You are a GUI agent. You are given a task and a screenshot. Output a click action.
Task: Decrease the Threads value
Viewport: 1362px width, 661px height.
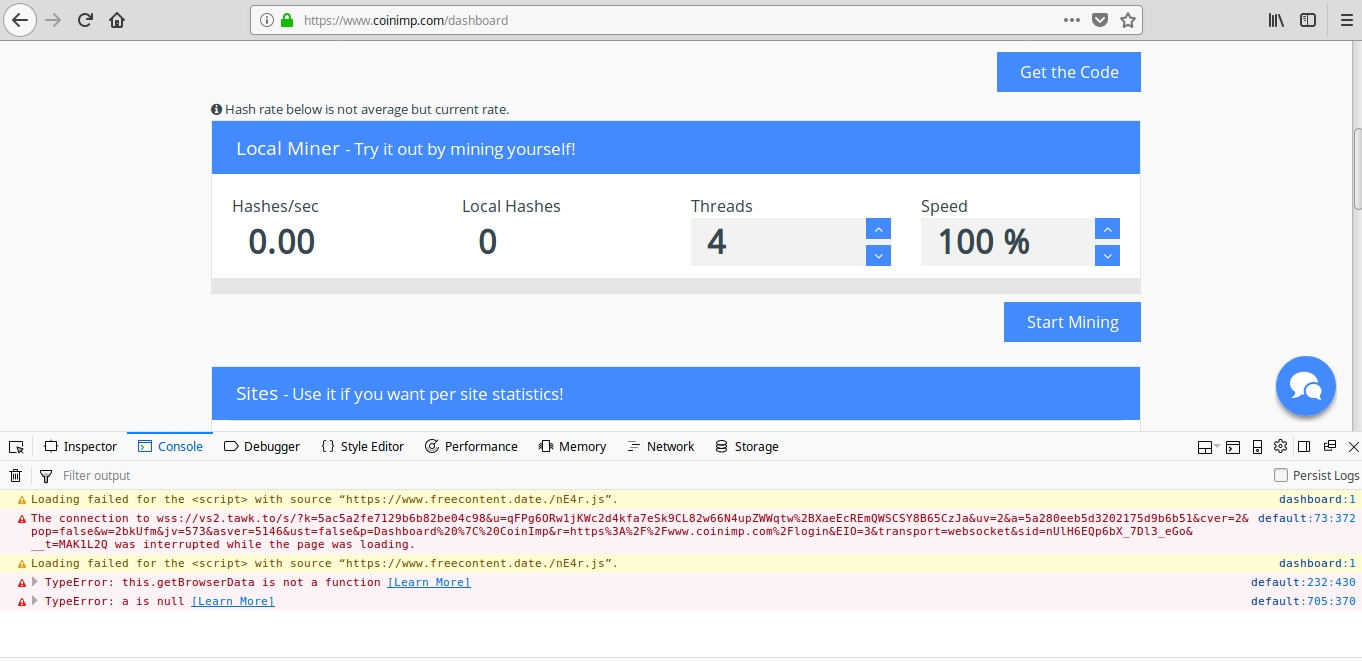[877, 255]
